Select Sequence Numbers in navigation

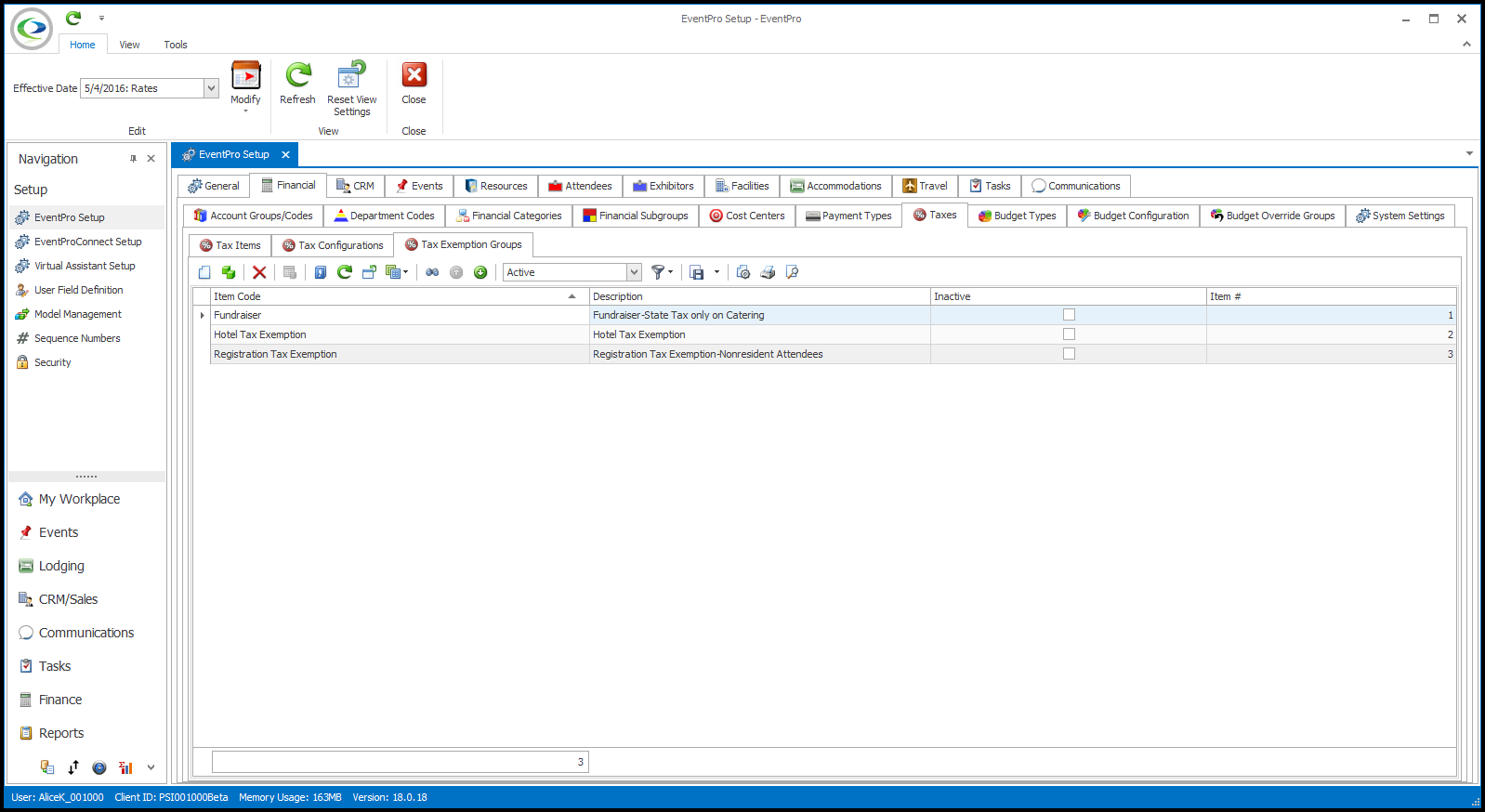[77, 338]
